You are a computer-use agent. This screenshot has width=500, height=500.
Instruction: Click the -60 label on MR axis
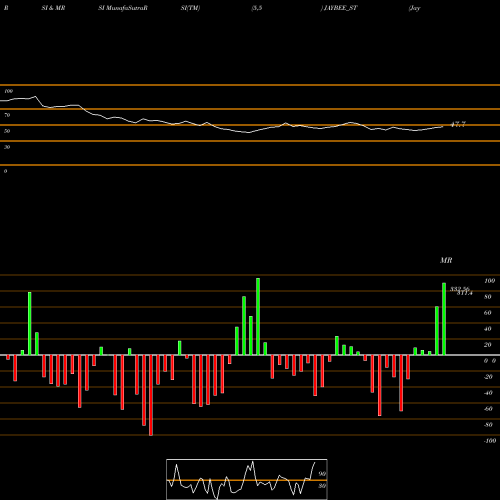(x=488, y=409)
